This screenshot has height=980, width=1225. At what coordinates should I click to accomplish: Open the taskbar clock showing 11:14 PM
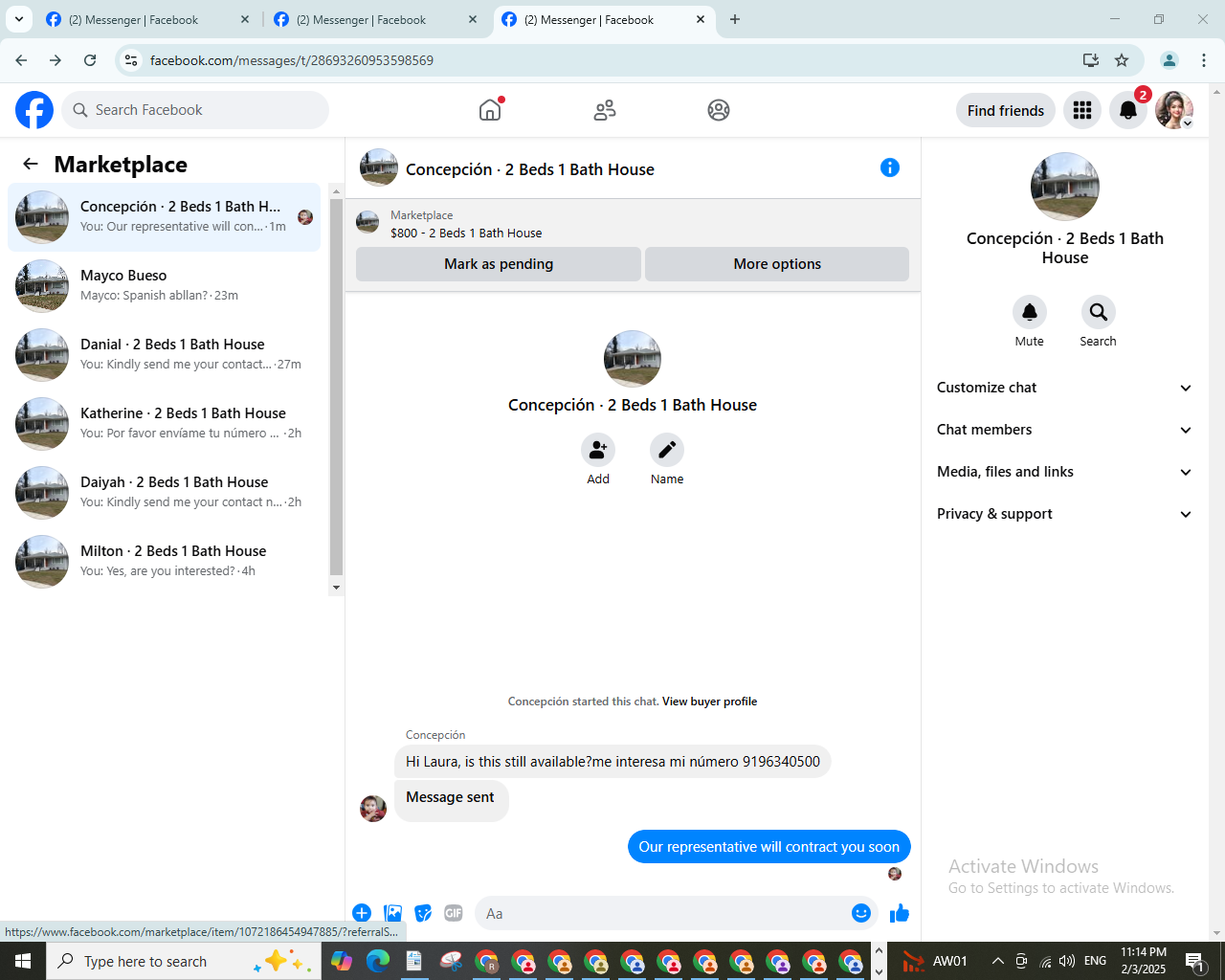pyautogui.click(x=1144, y=961)
